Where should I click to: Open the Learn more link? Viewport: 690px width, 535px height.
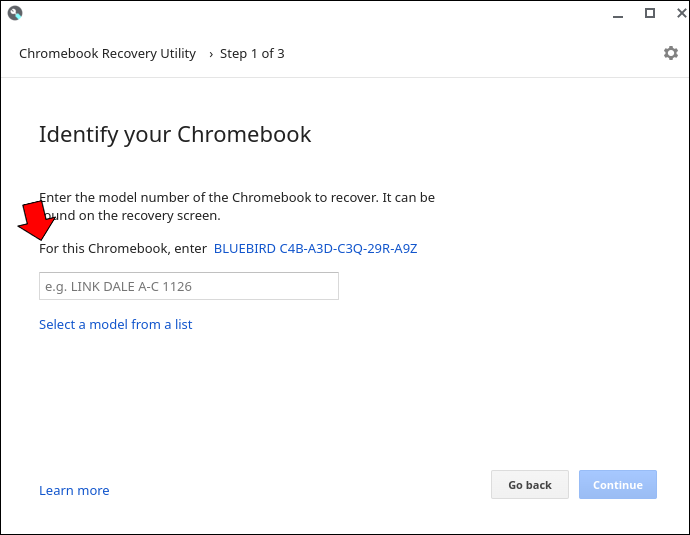tap(74, 491)
